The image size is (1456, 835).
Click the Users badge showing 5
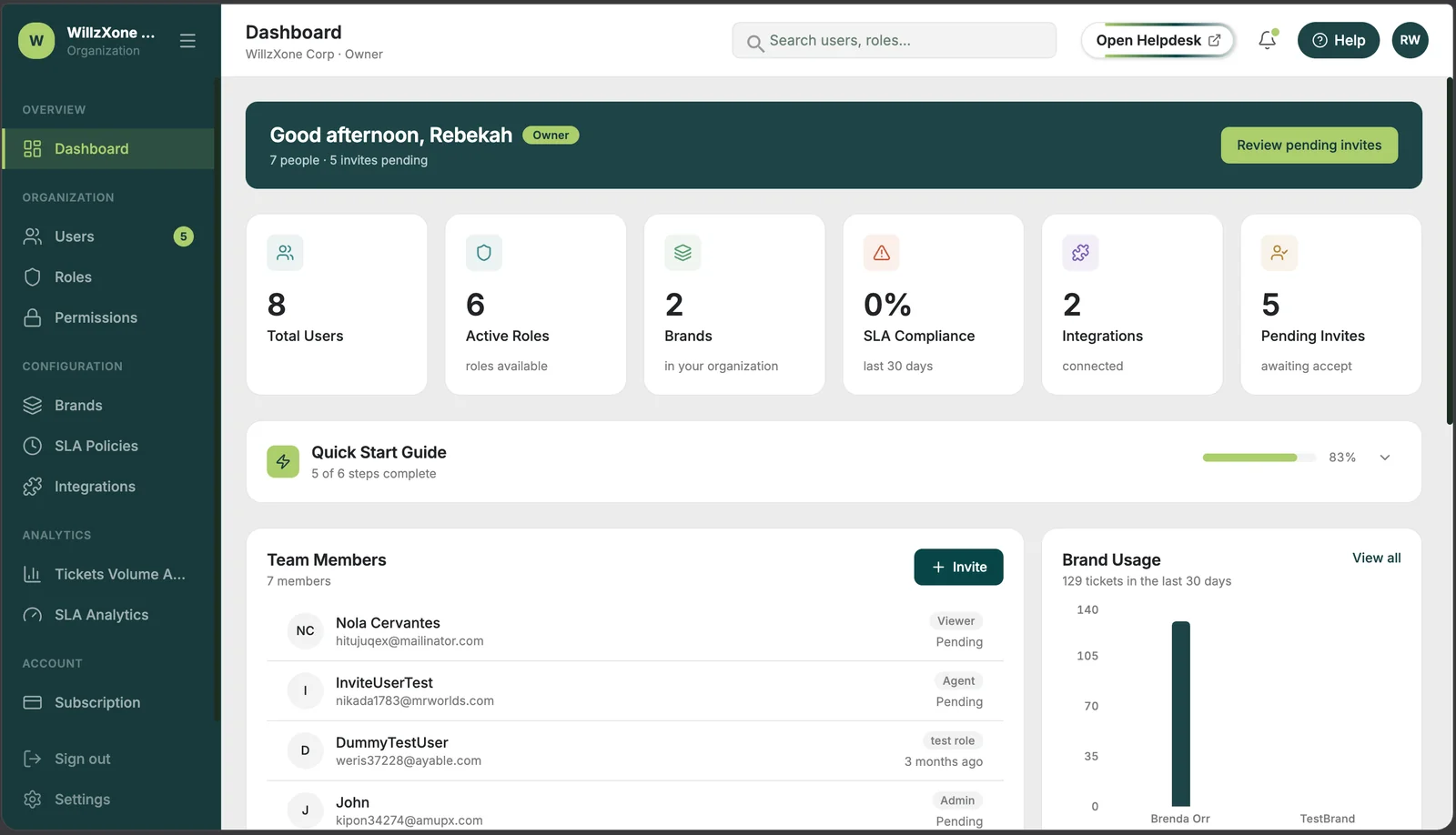[184, 236]
